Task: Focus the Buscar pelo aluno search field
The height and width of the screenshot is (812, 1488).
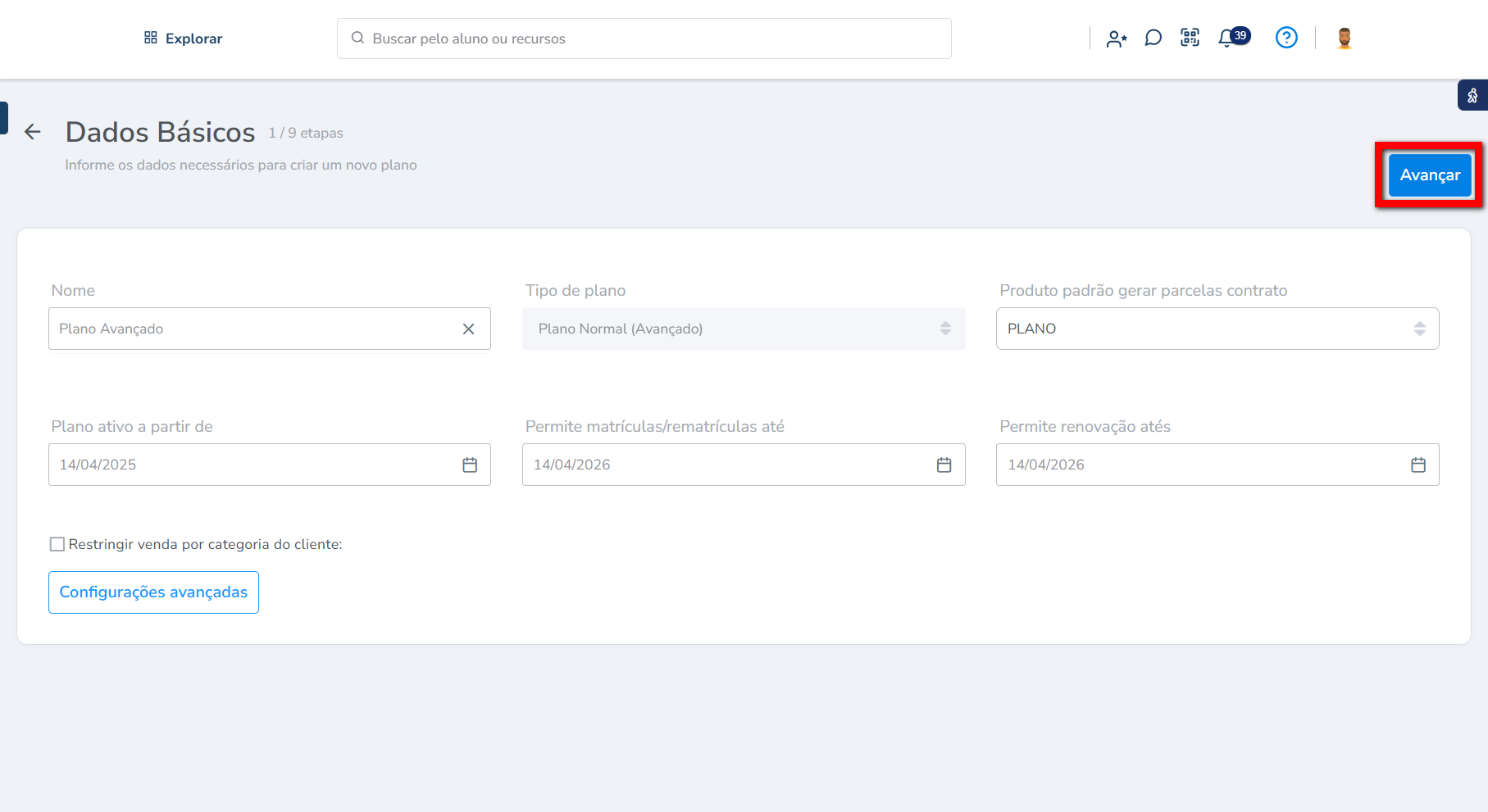Action: [644, 39]
